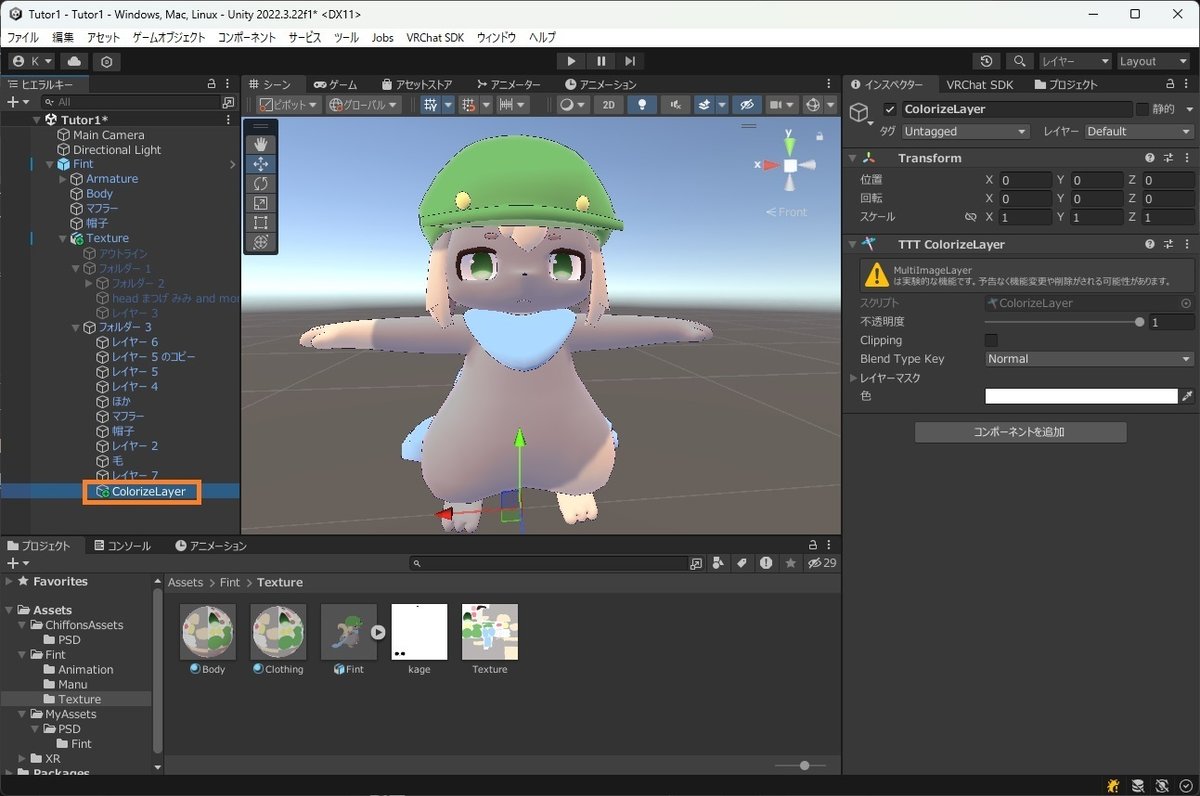Toggle 2D scene view mode
Image resolution: width=1200 pixels, height=796 pixels.
[609, 104]
